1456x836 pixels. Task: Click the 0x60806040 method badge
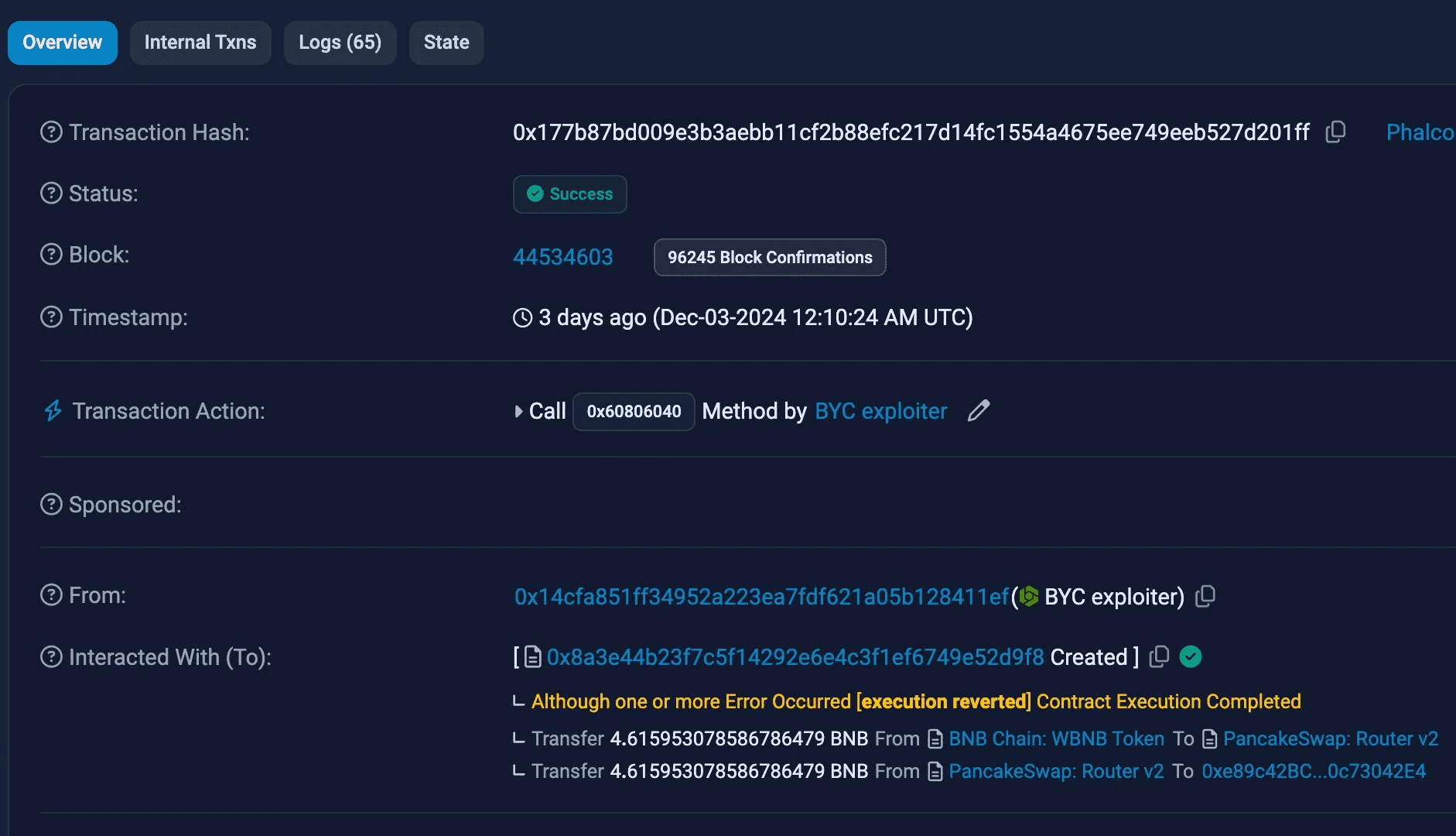click(x=634, y=411)
